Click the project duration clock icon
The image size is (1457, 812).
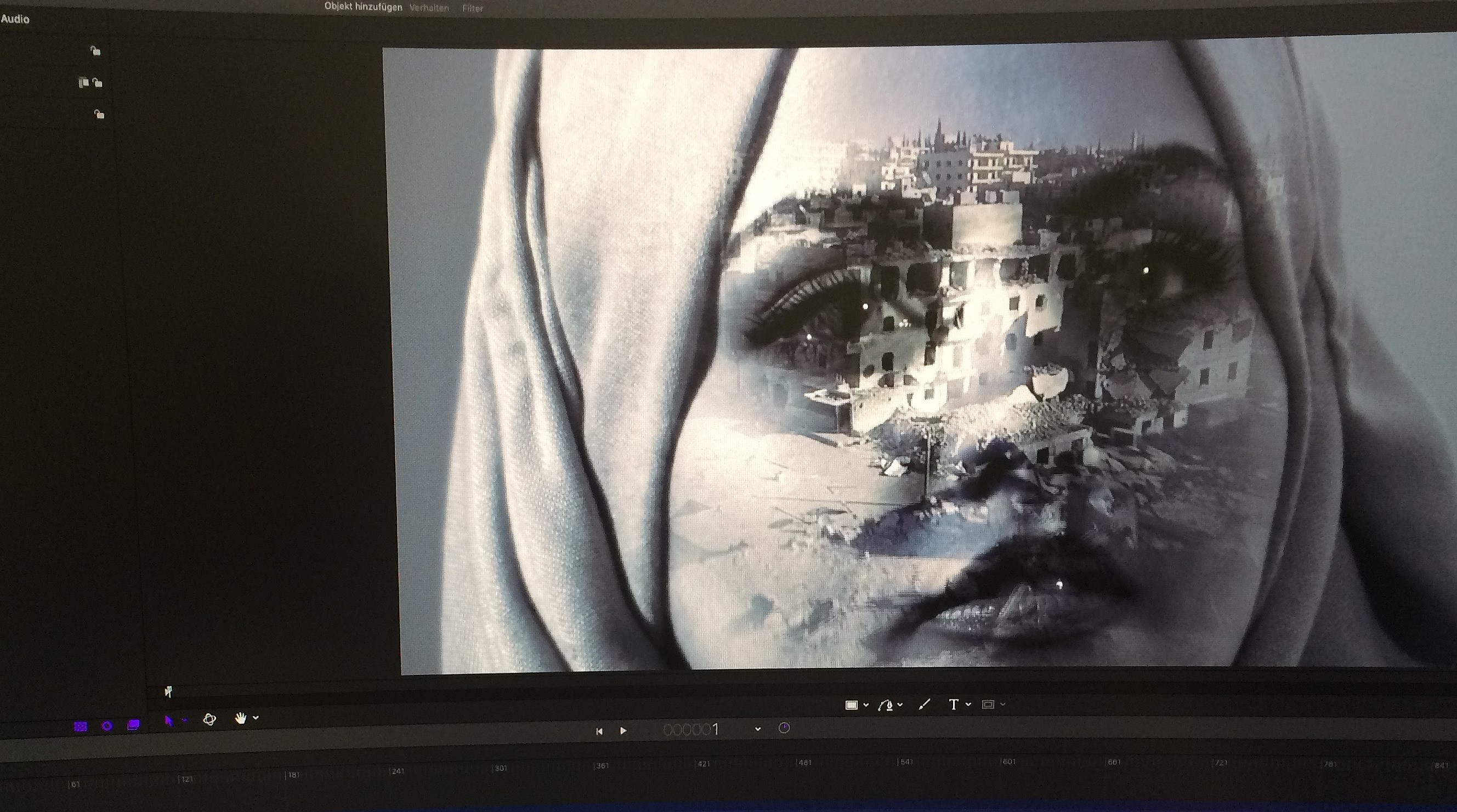click(x=784, y=728)
